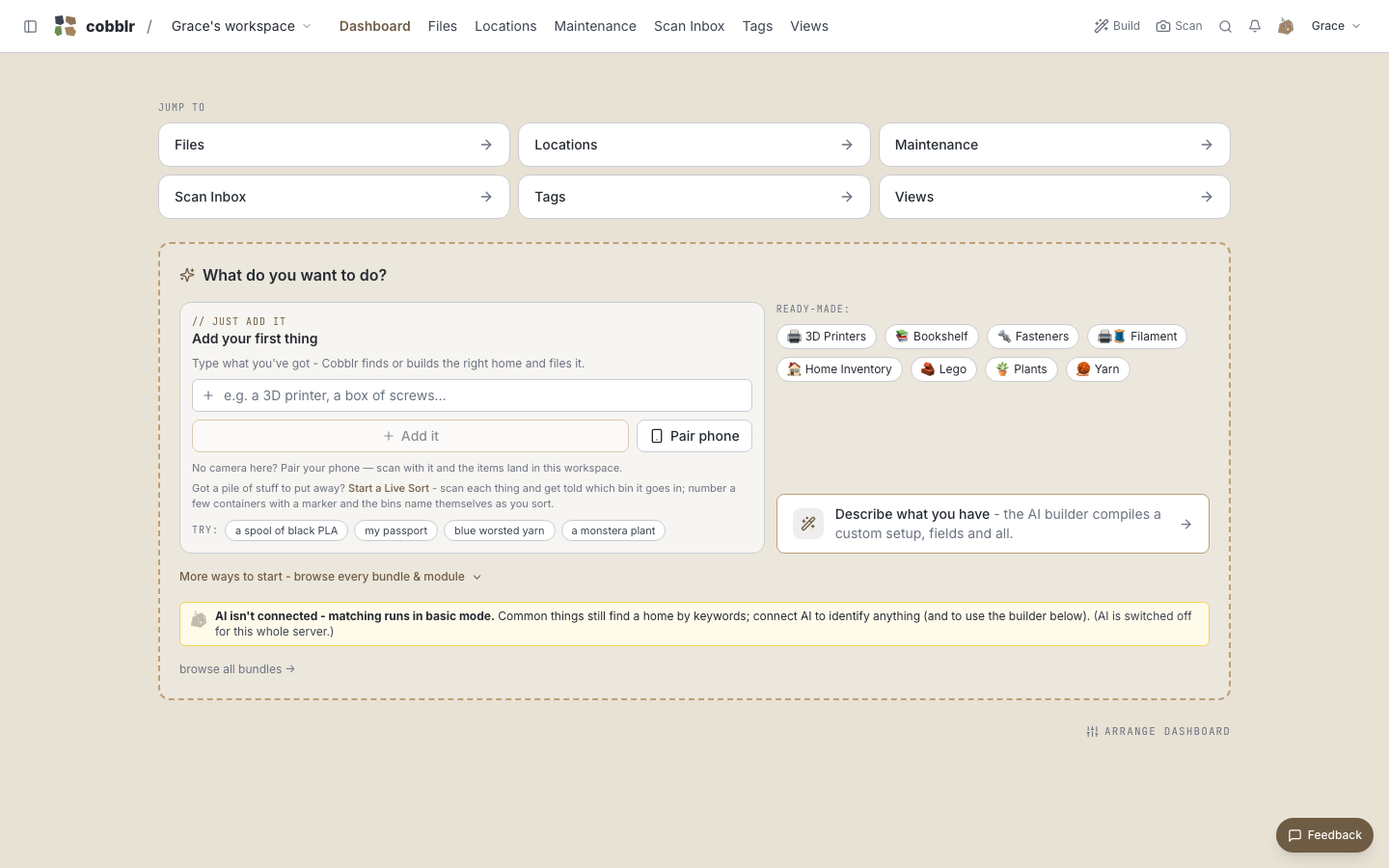Switch to the Locations nav tab
The width and height of the screenshot is (1389, 868).
point(505,26)
